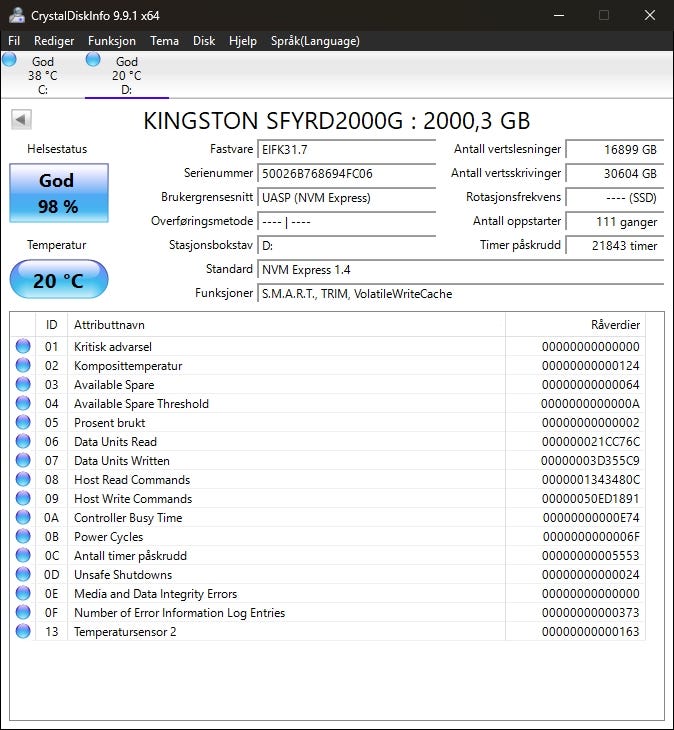Click the Temperatur label above 20 °C
The width and height of the screenshot is (674, 730).
click(56, 245)
